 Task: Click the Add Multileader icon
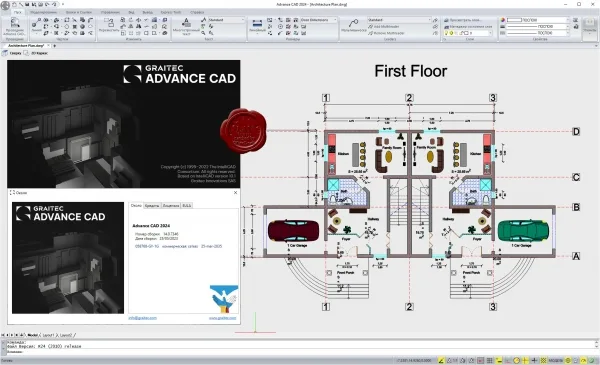pos(370,26)
